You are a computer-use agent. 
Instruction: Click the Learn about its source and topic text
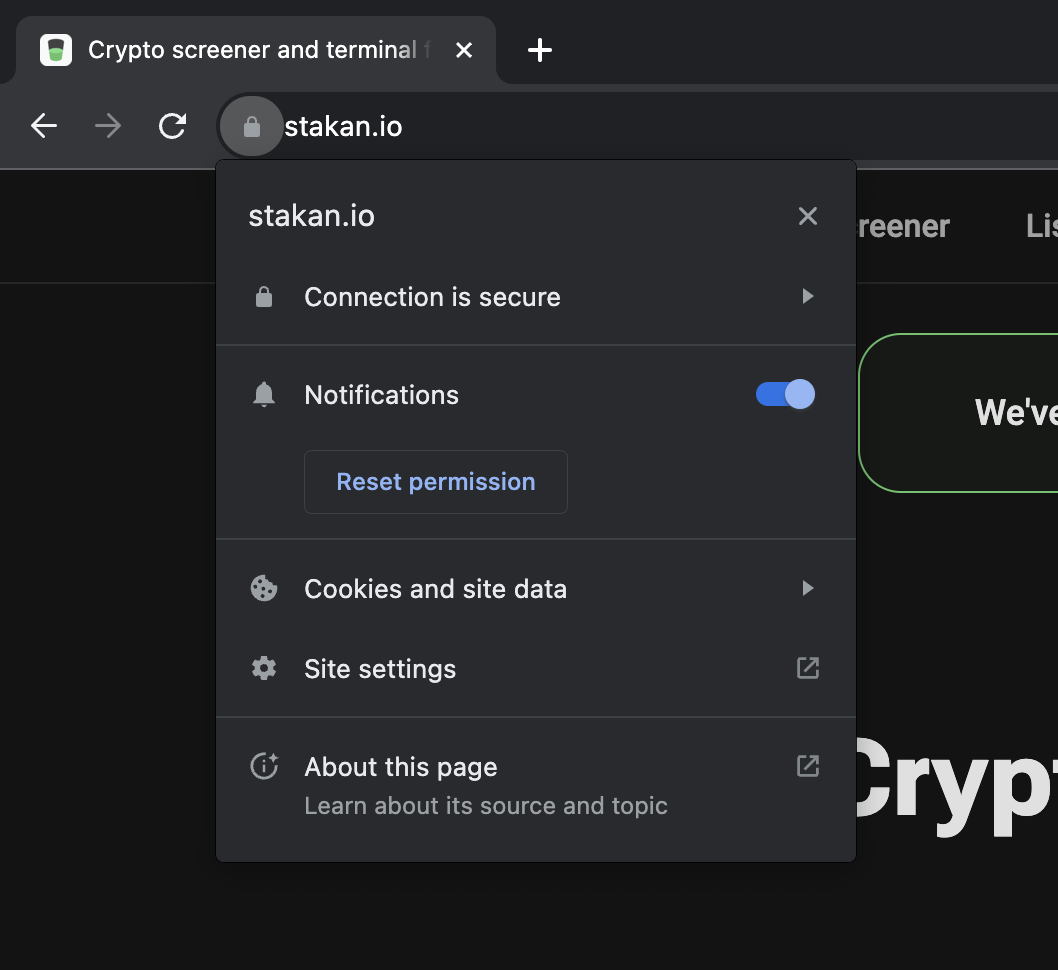(x=486, y=806)
